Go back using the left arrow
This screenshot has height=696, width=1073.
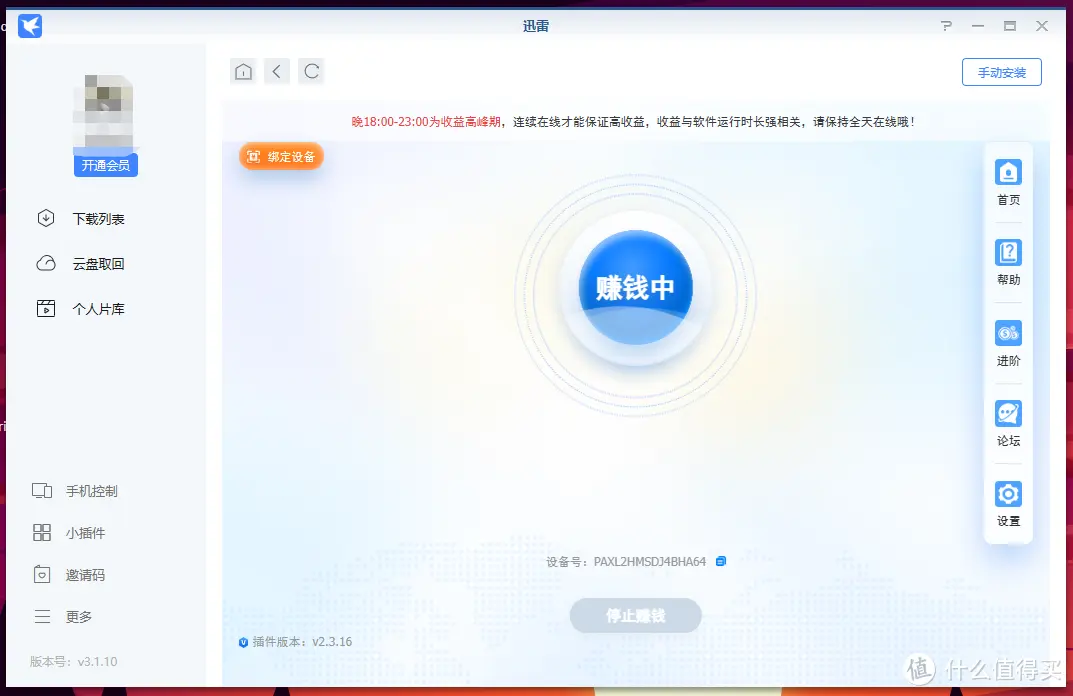pos(277,71)
